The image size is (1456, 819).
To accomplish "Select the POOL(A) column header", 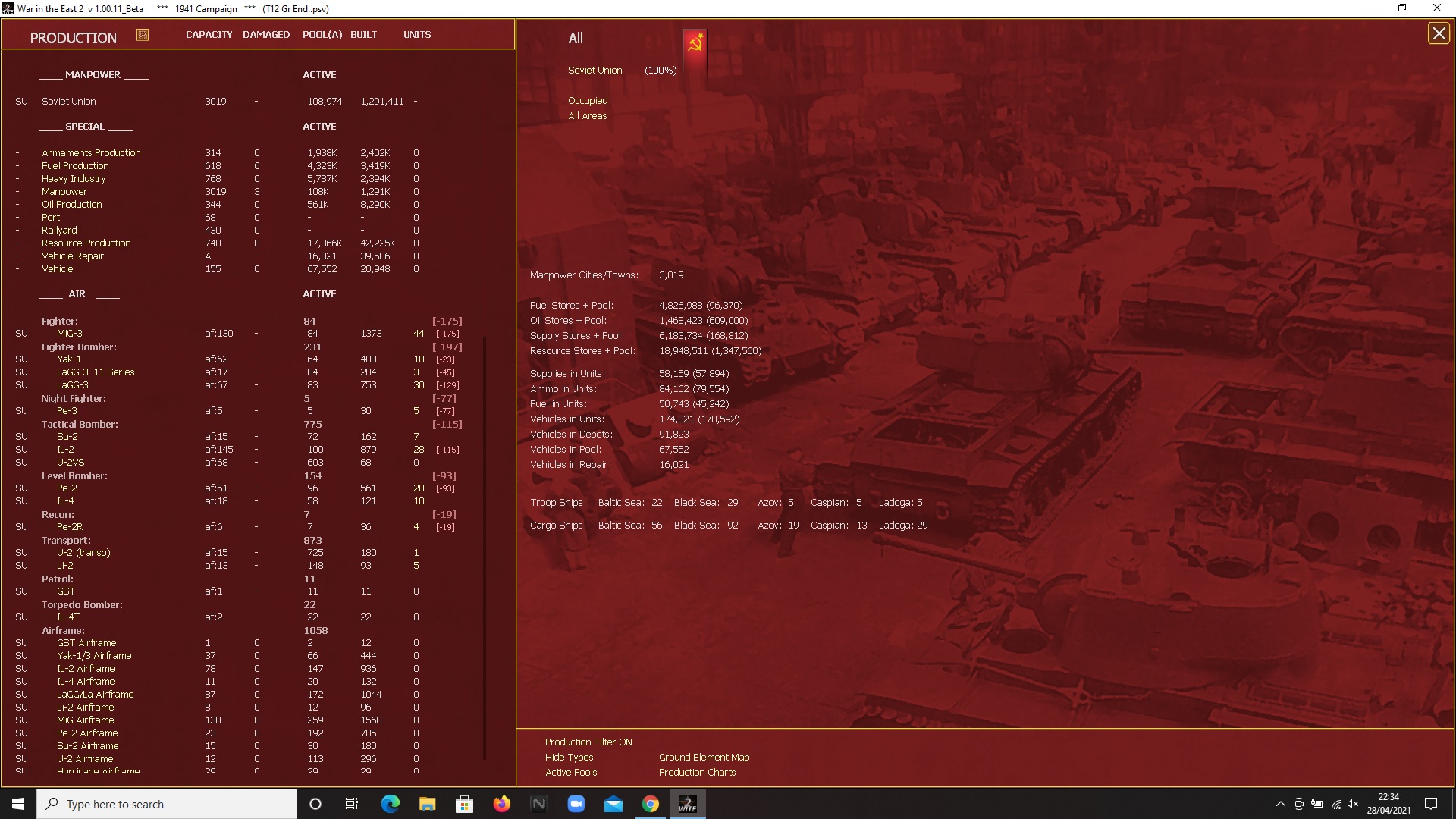I will tap(322, 35).
